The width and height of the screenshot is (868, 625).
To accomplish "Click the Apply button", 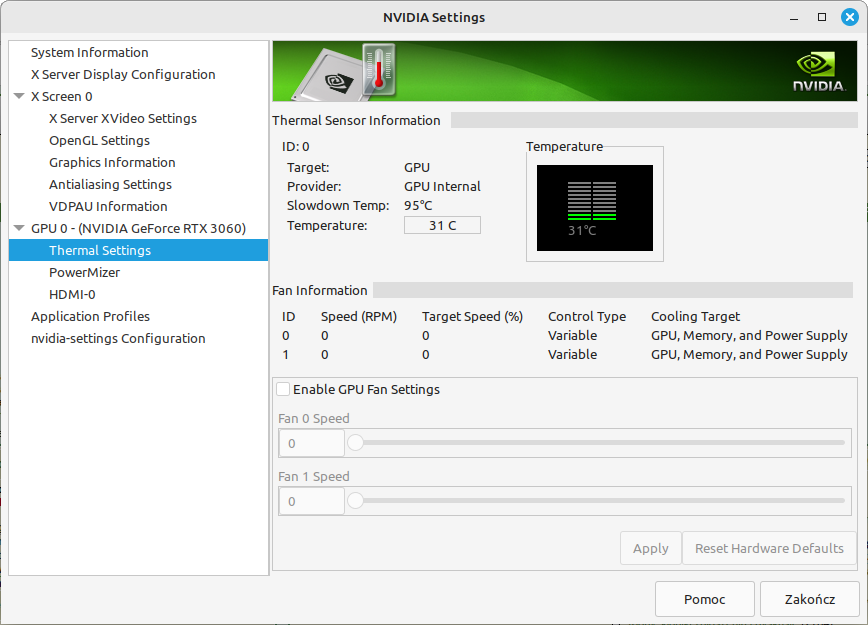I will pyautogui.click(x=650, y=548).
